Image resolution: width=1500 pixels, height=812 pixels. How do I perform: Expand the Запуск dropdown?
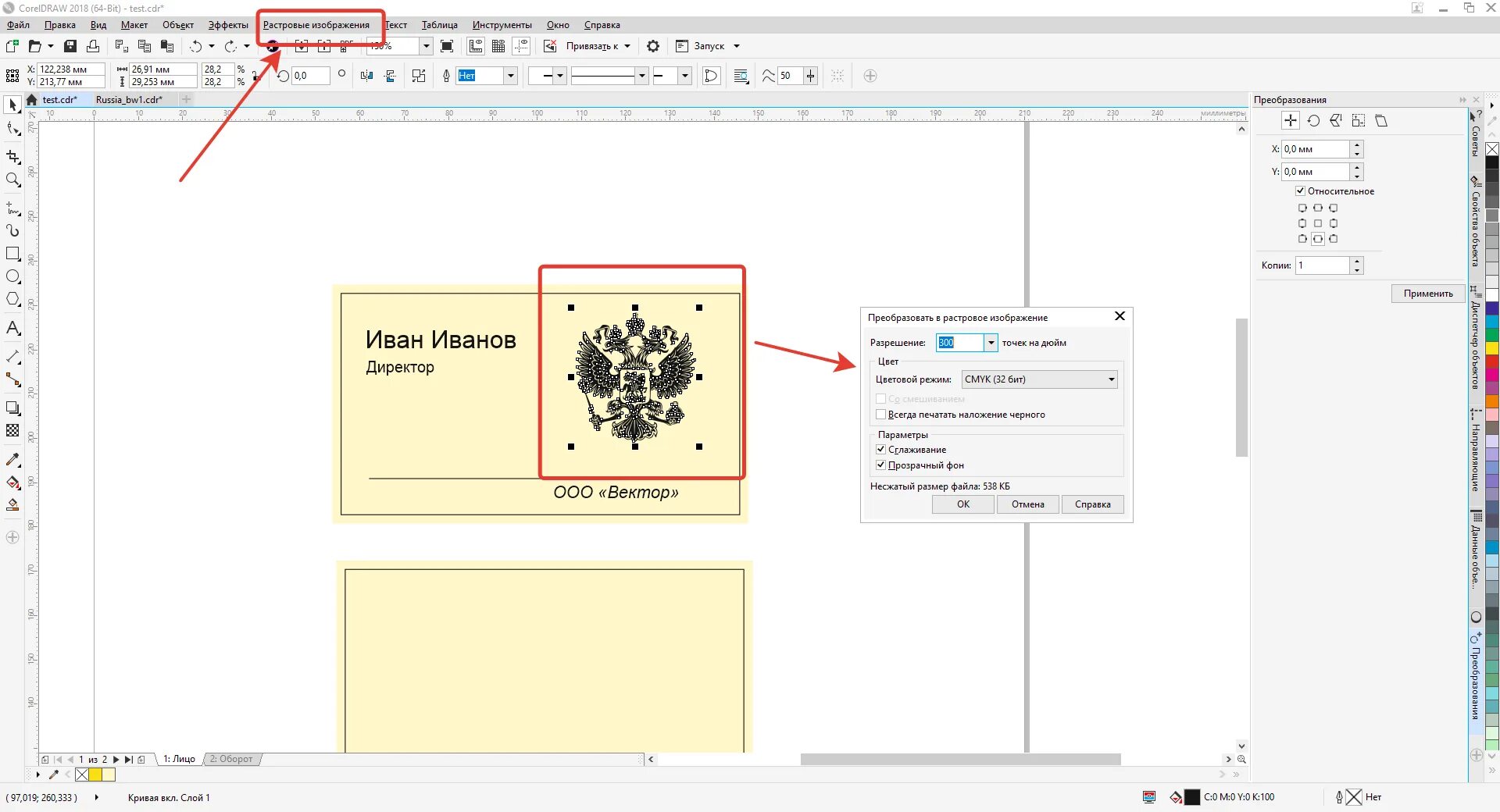(x=737, y=46)
